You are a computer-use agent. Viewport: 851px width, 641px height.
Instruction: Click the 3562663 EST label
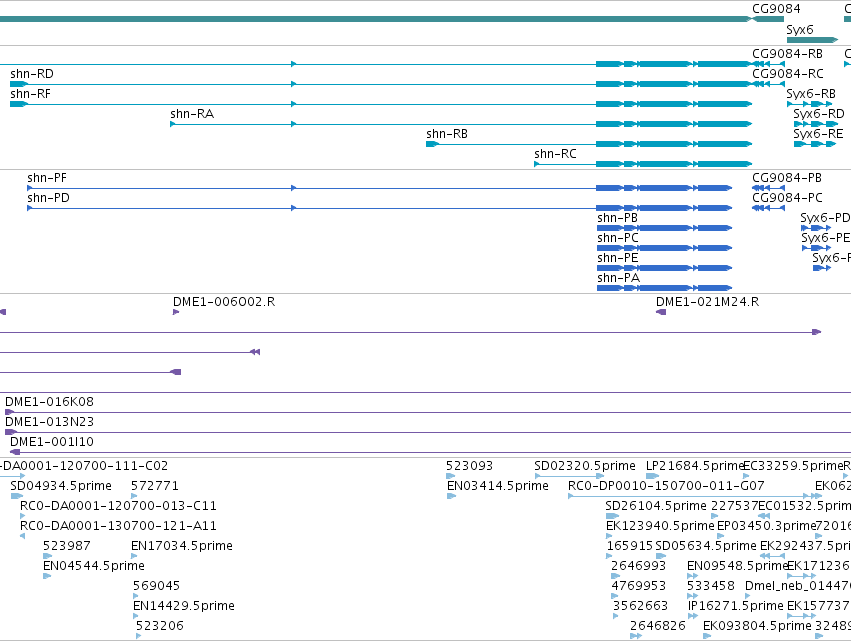[640, 606]
